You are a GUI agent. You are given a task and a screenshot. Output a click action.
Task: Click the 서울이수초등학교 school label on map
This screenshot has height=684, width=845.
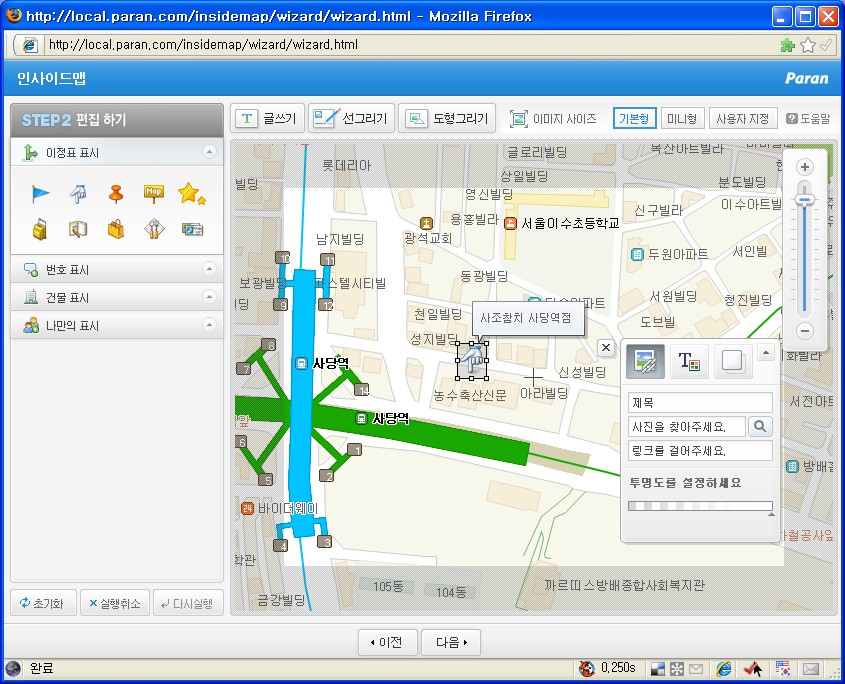570,223
